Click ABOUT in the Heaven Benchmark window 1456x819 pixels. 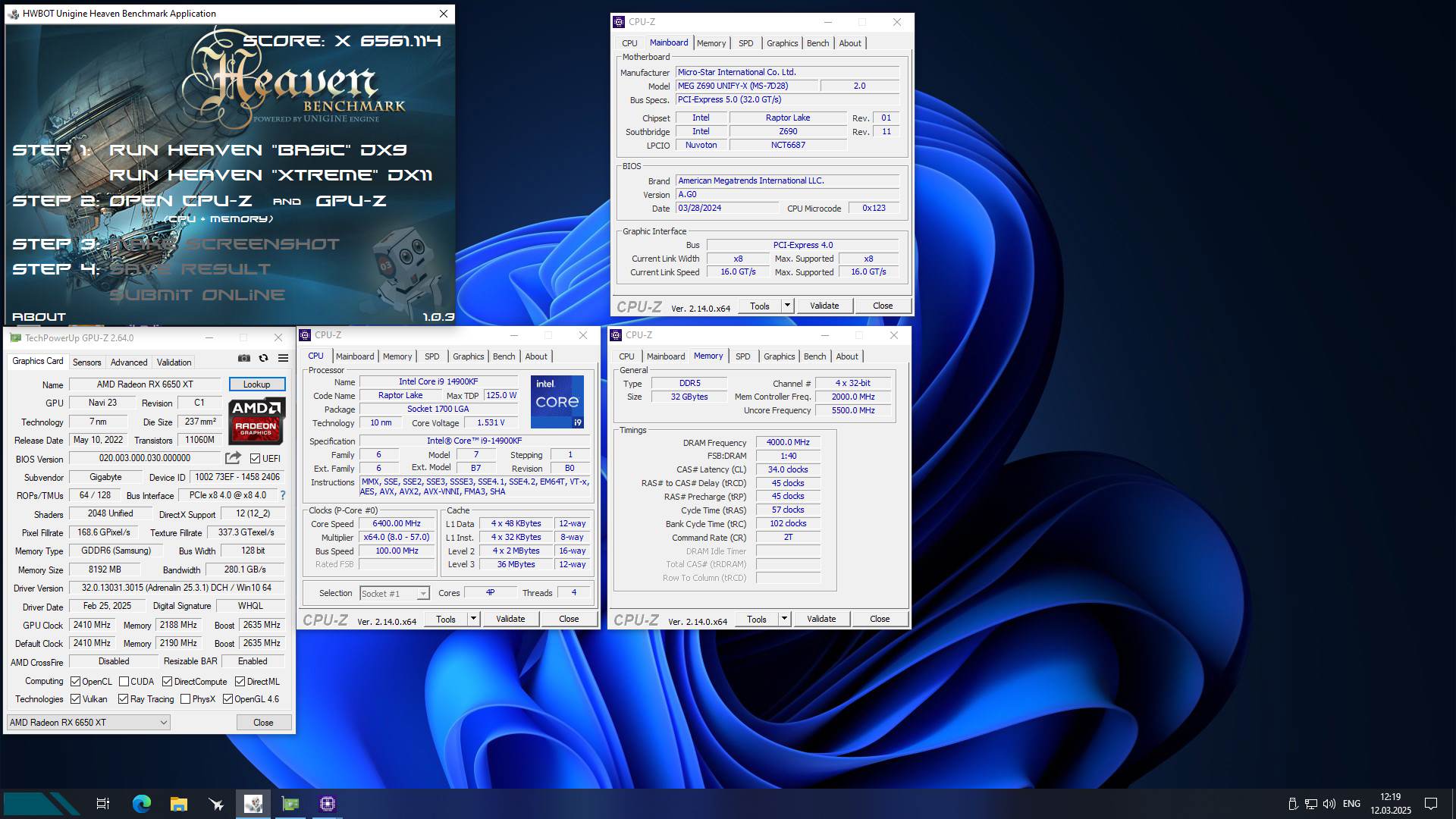39,317
